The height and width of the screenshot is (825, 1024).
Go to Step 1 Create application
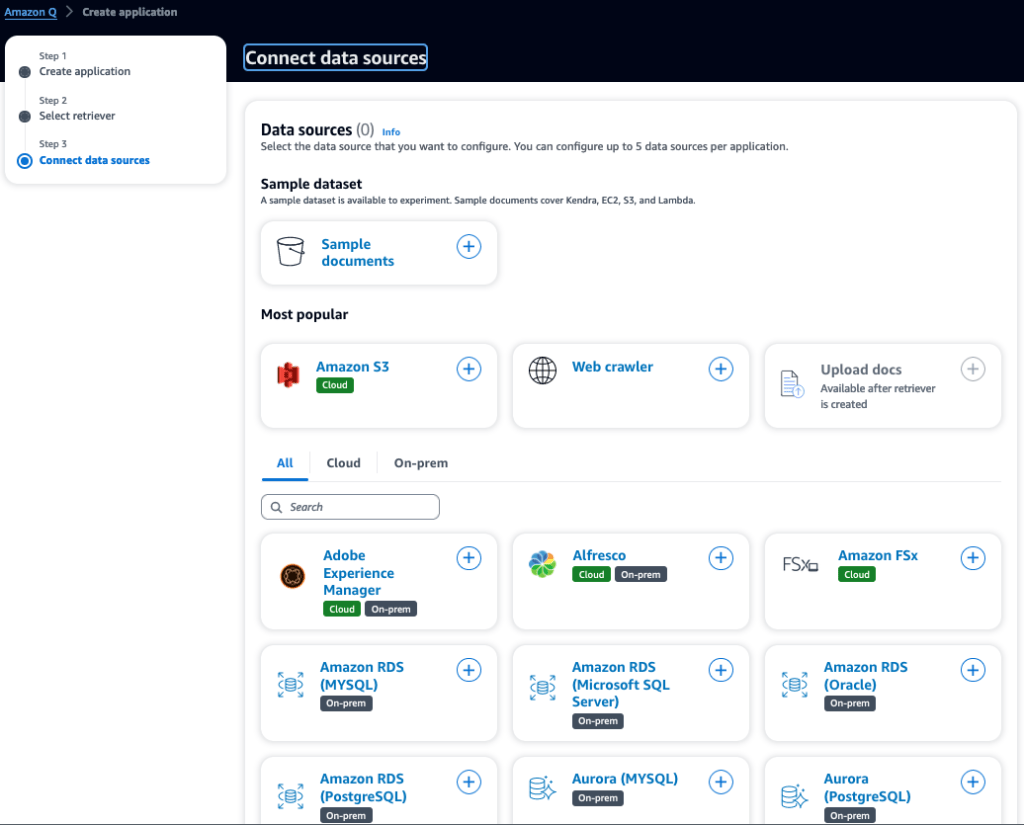(85, 72)
